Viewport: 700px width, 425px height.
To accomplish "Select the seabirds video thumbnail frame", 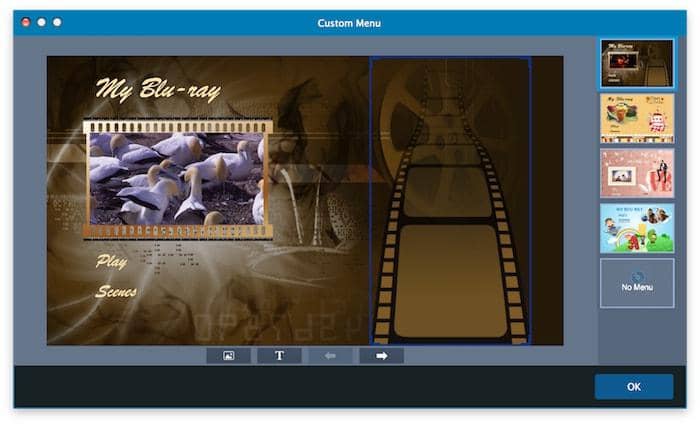I will (x=177, y=179).
